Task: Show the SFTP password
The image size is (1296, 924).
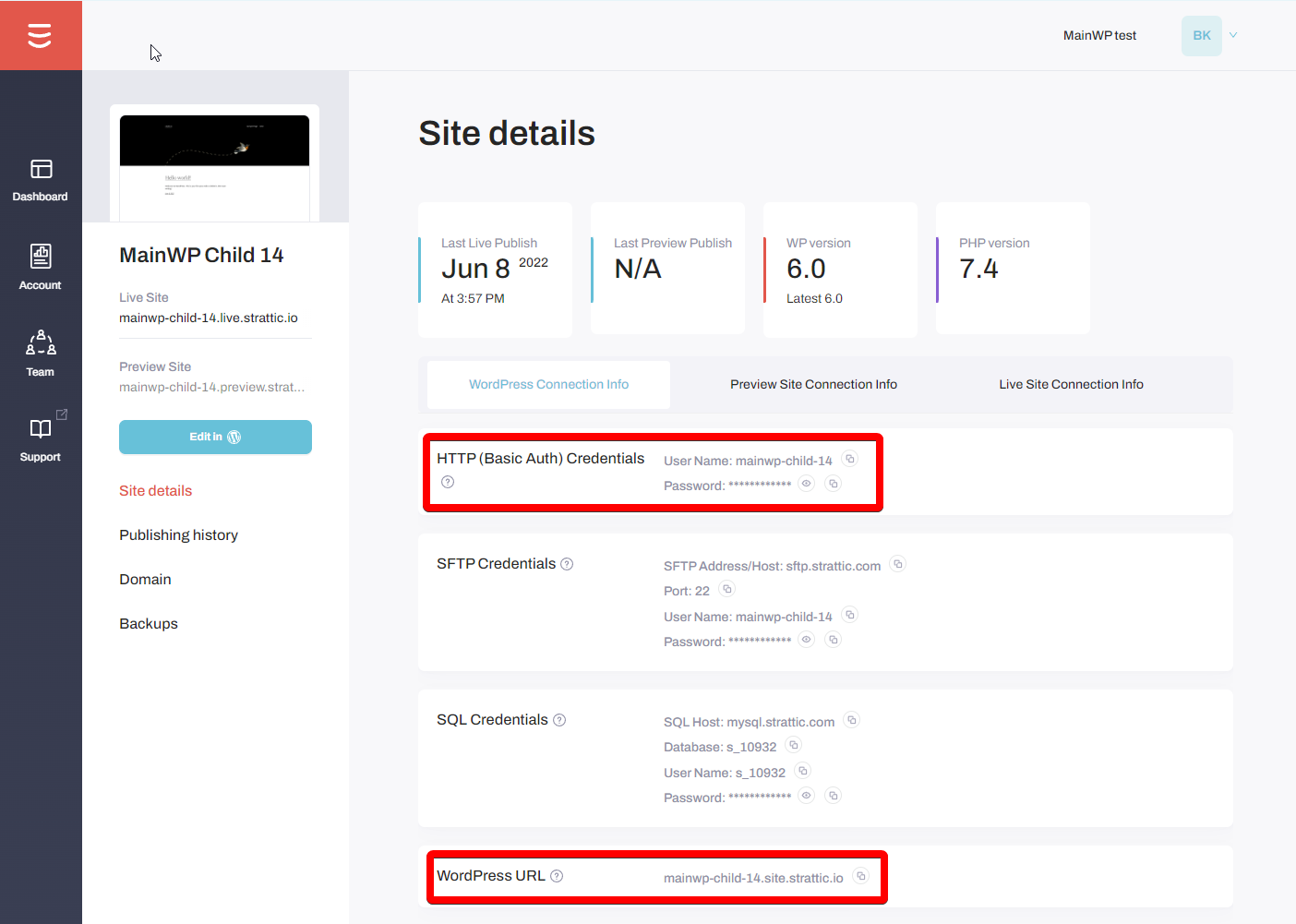Action: (x=806, y=639)
